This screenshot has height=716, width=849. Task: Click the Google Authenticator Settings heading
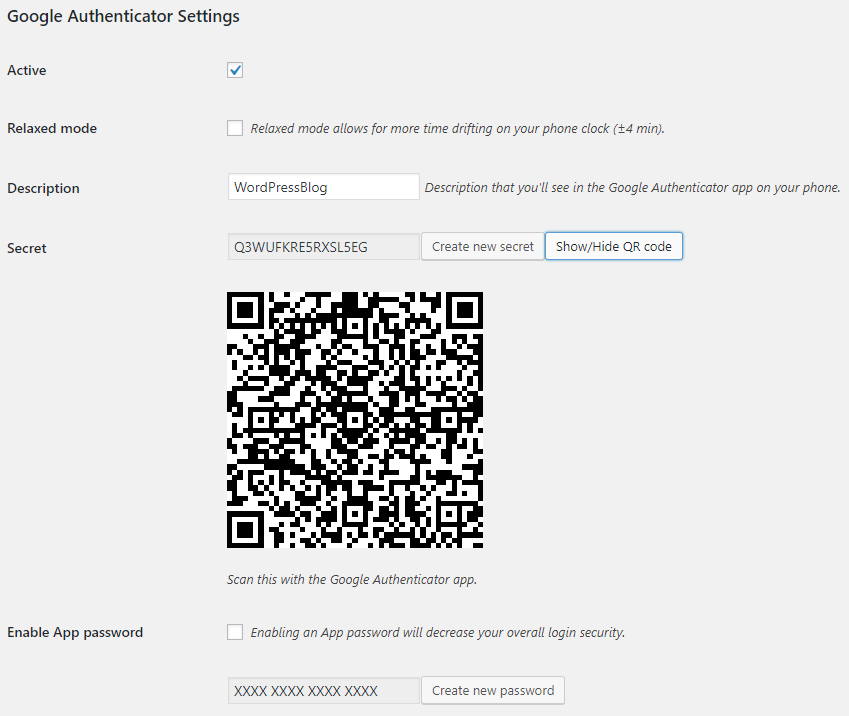123,17
